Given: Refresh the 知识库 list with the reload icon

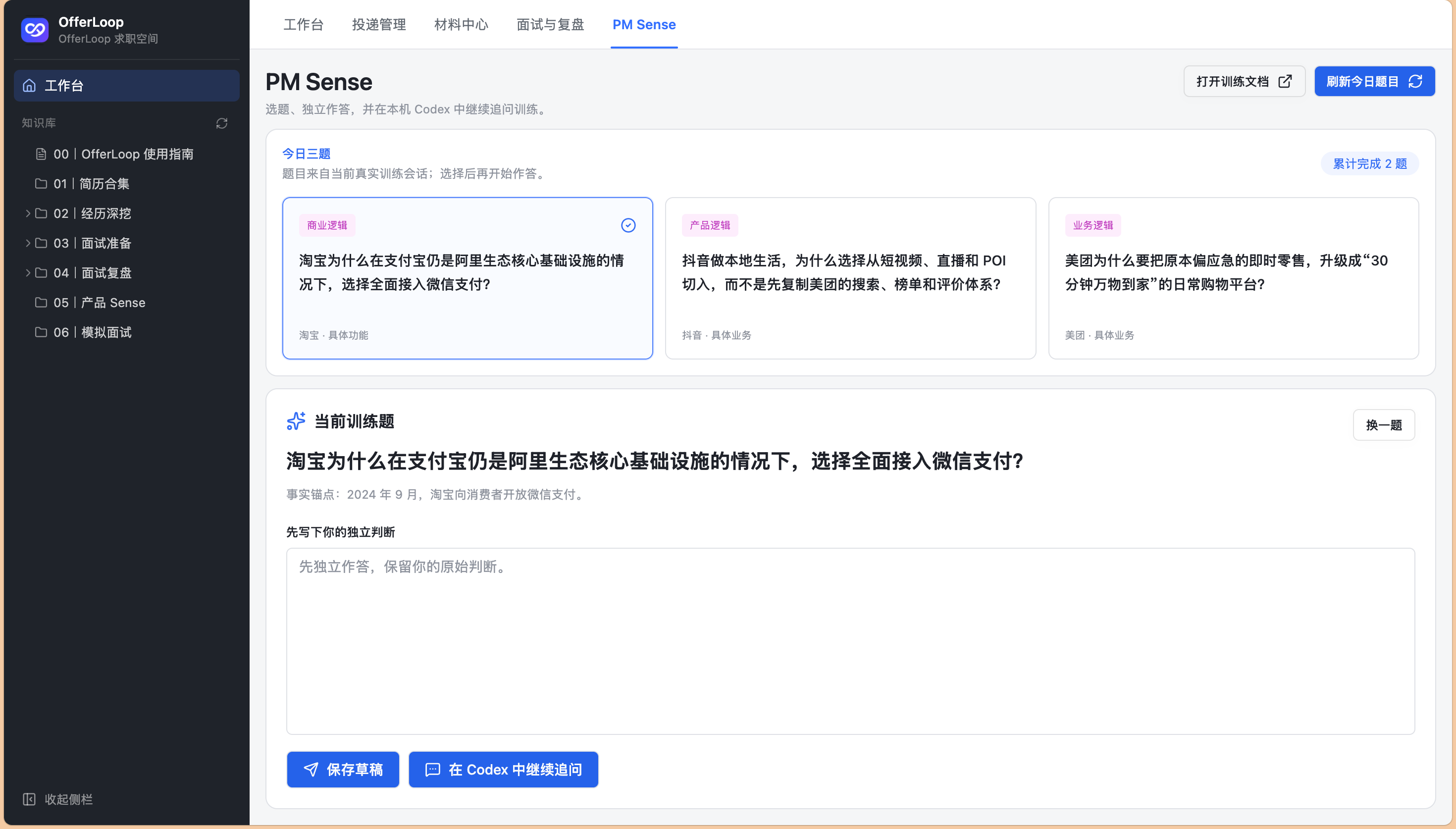Looking at the screenshot, I should click(222, 123).
